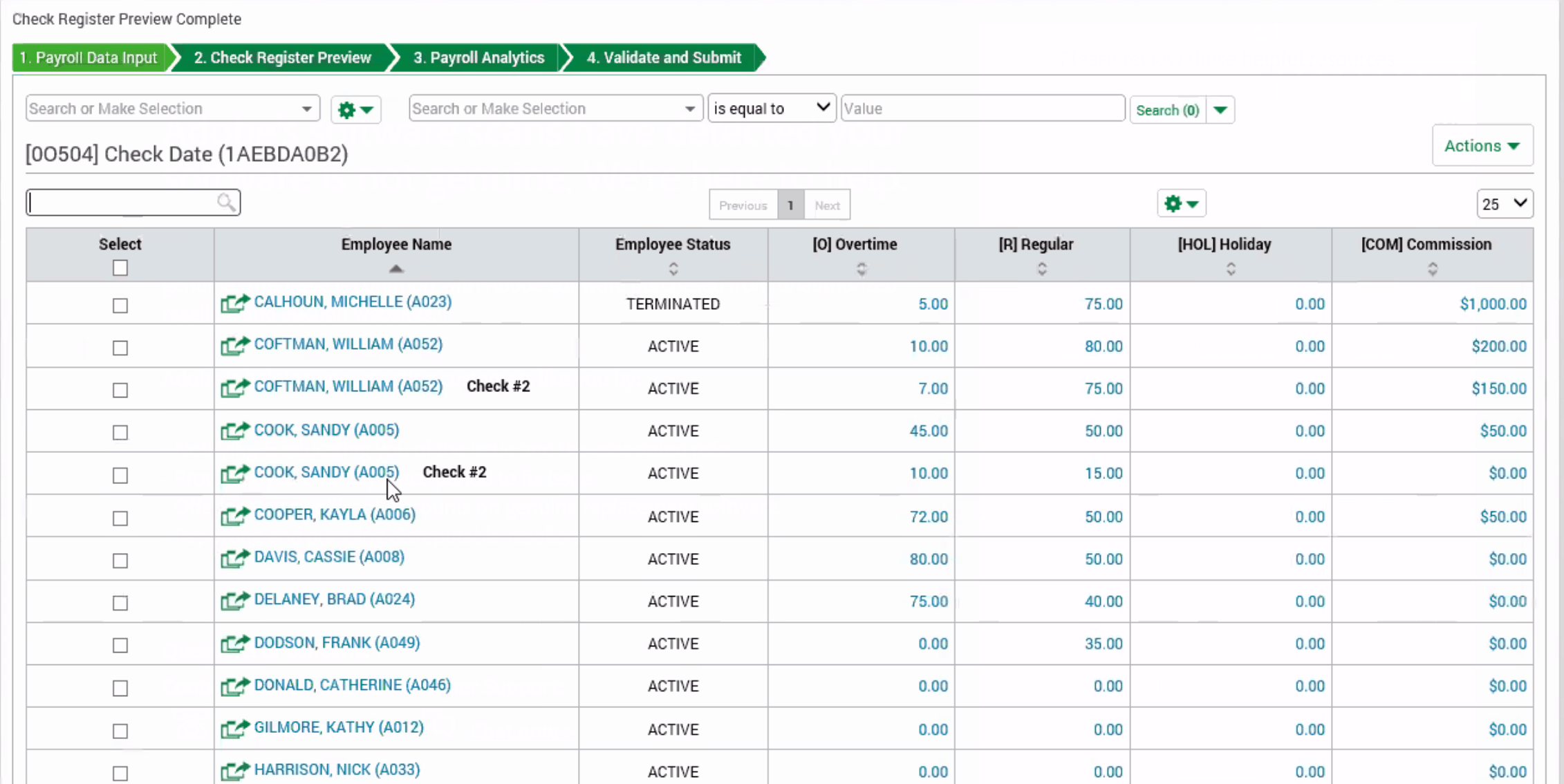Open the Actions dropdown menu

point(1482,146)
